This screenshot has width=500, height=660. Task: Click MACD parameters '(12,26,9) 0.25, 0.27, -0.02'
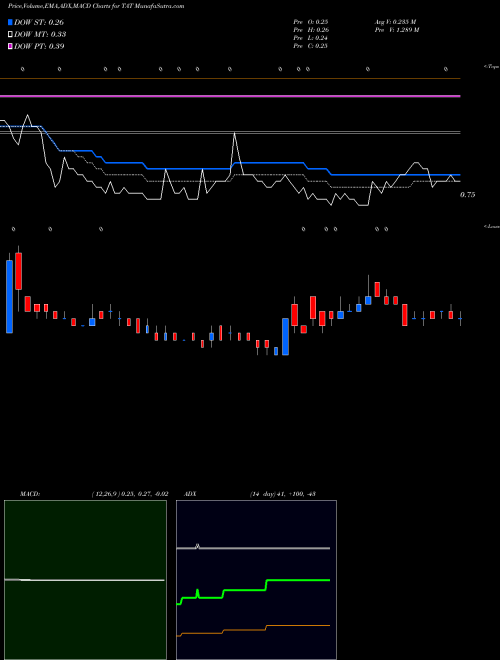coord(130,494)
